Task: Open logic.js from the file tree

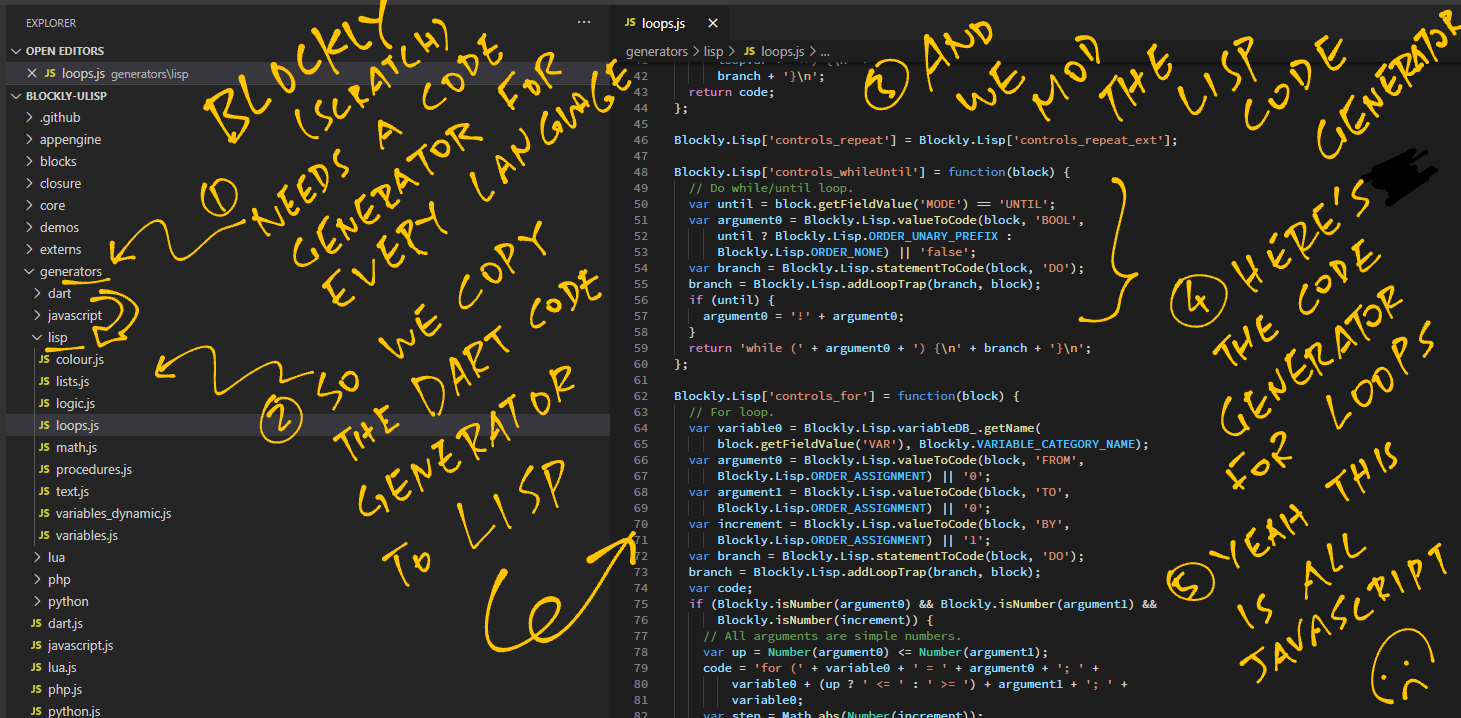Action: [75, 403]
